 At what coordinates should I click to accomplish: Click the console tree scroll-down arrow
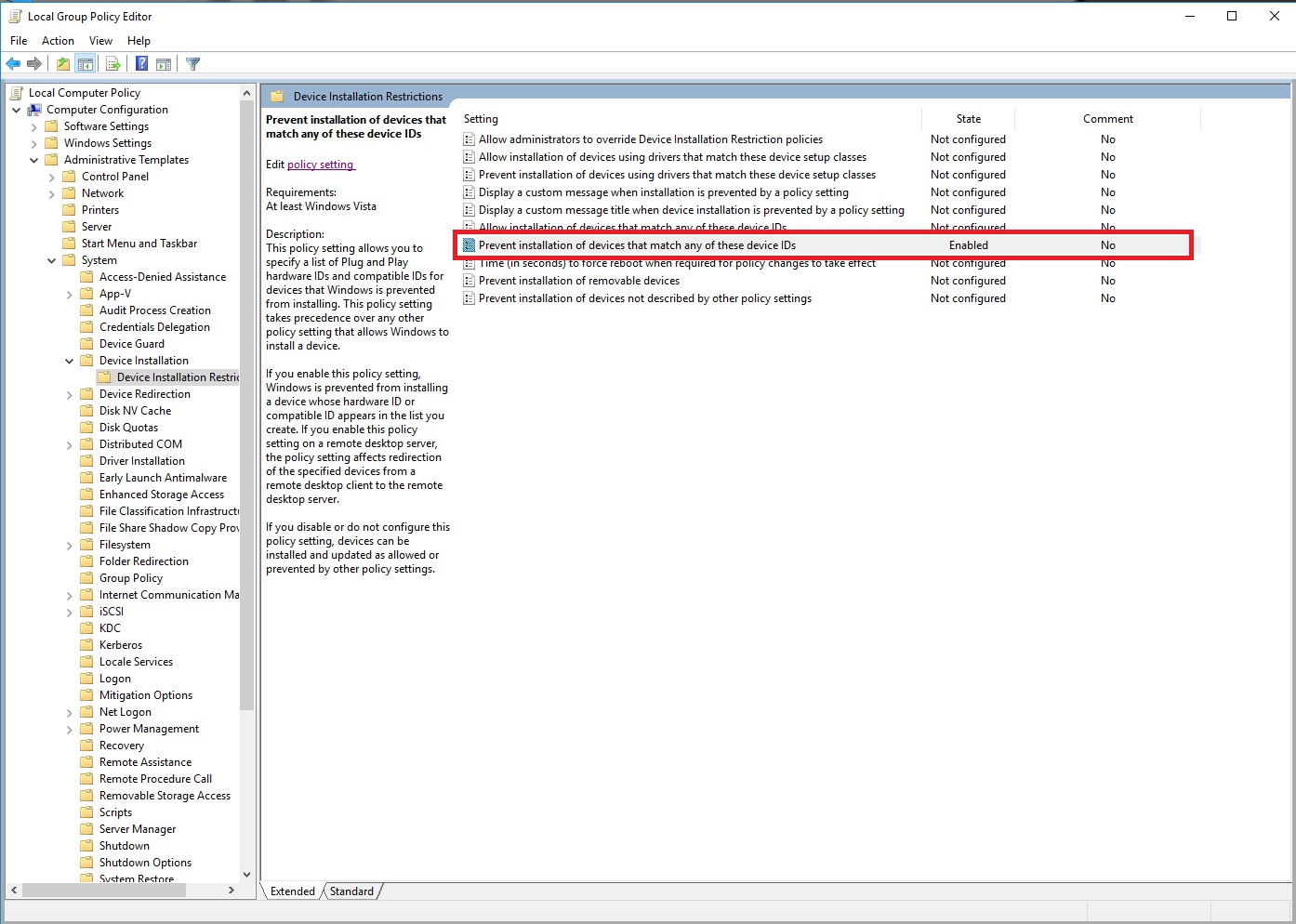coord(246,874)
